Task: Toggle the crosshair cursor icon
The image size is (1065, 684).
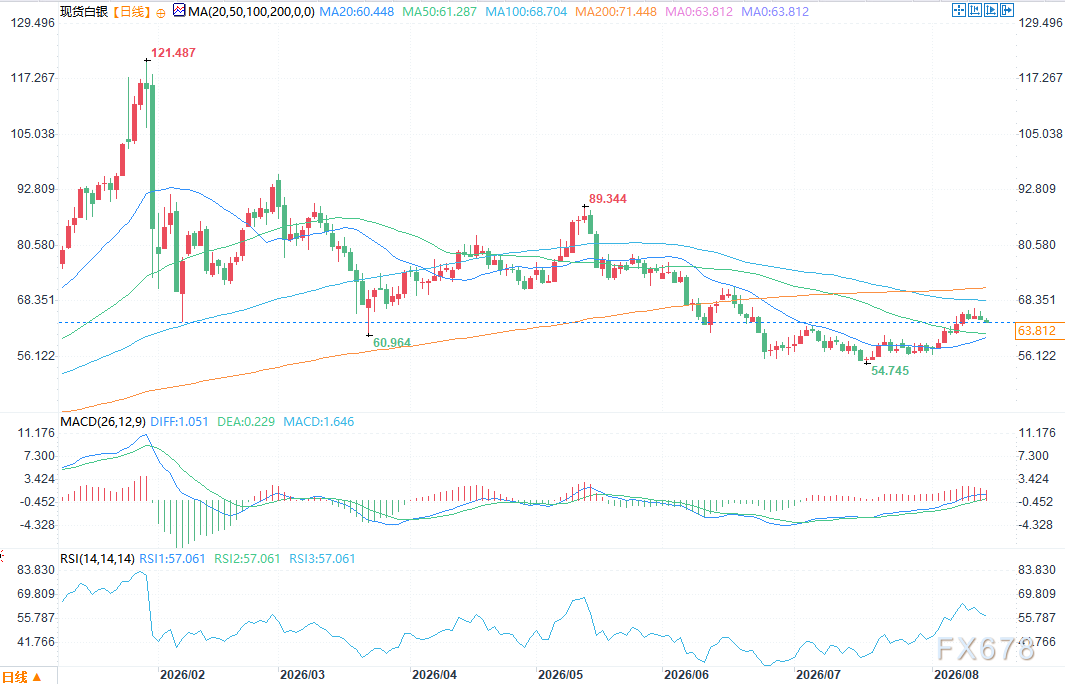Action: point(959,10)
